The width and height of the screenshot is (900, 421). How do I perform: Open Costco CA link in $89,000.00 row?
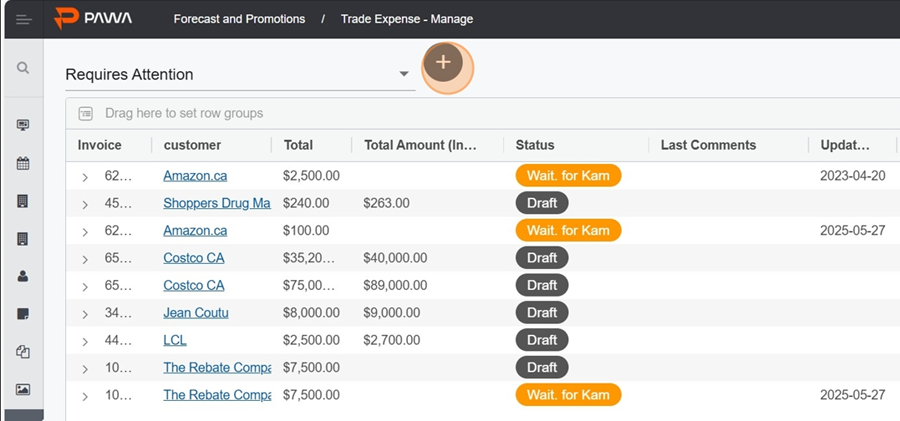(x=193, y=285)
